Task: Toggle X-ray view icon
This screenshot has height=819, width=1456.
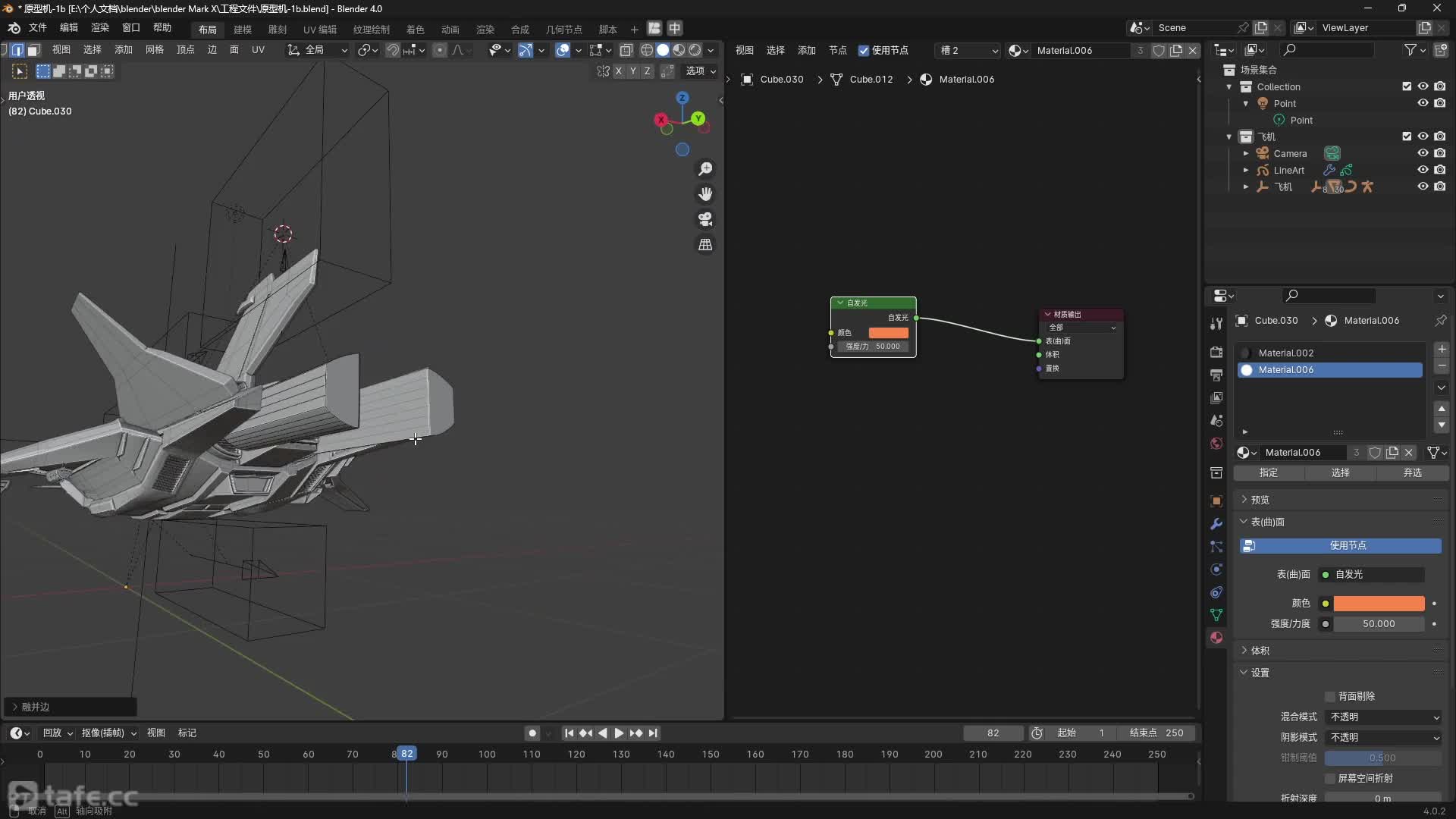Action: [626, 50]
